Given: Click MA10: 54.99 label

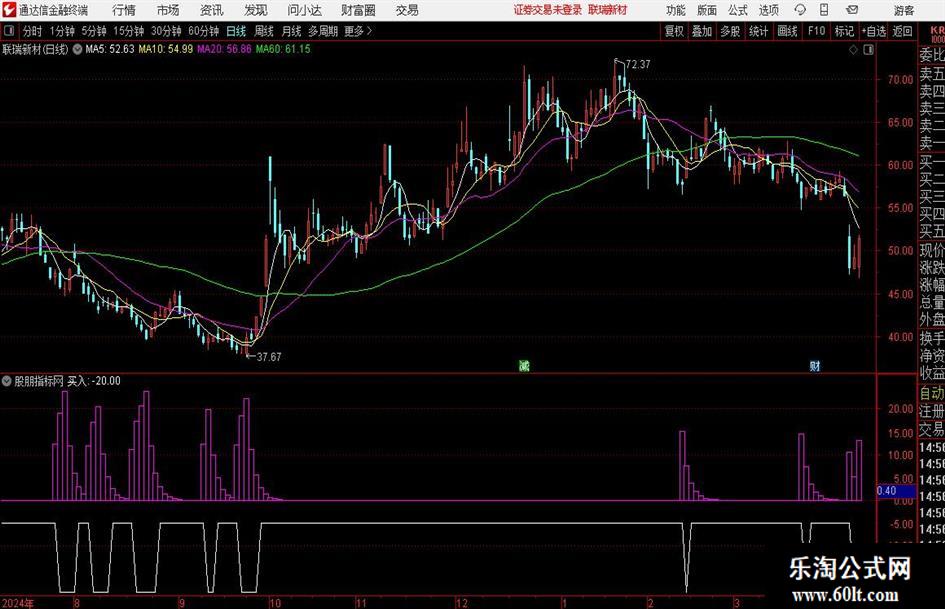Looking at the screenshot, I should tap(166, 49).
